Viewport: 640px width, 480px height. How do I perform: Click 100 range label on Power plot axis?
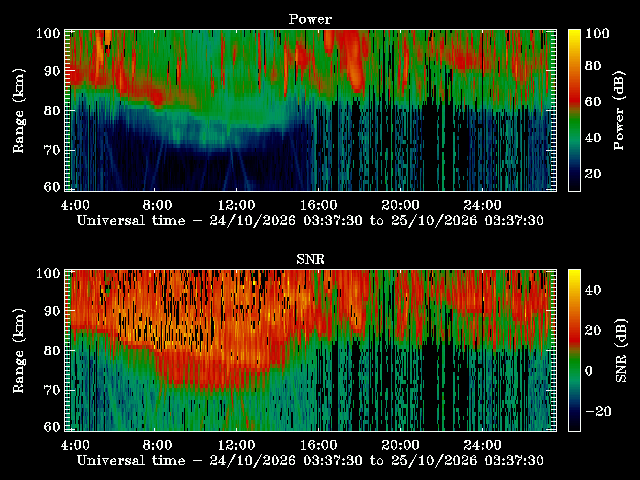49,33
